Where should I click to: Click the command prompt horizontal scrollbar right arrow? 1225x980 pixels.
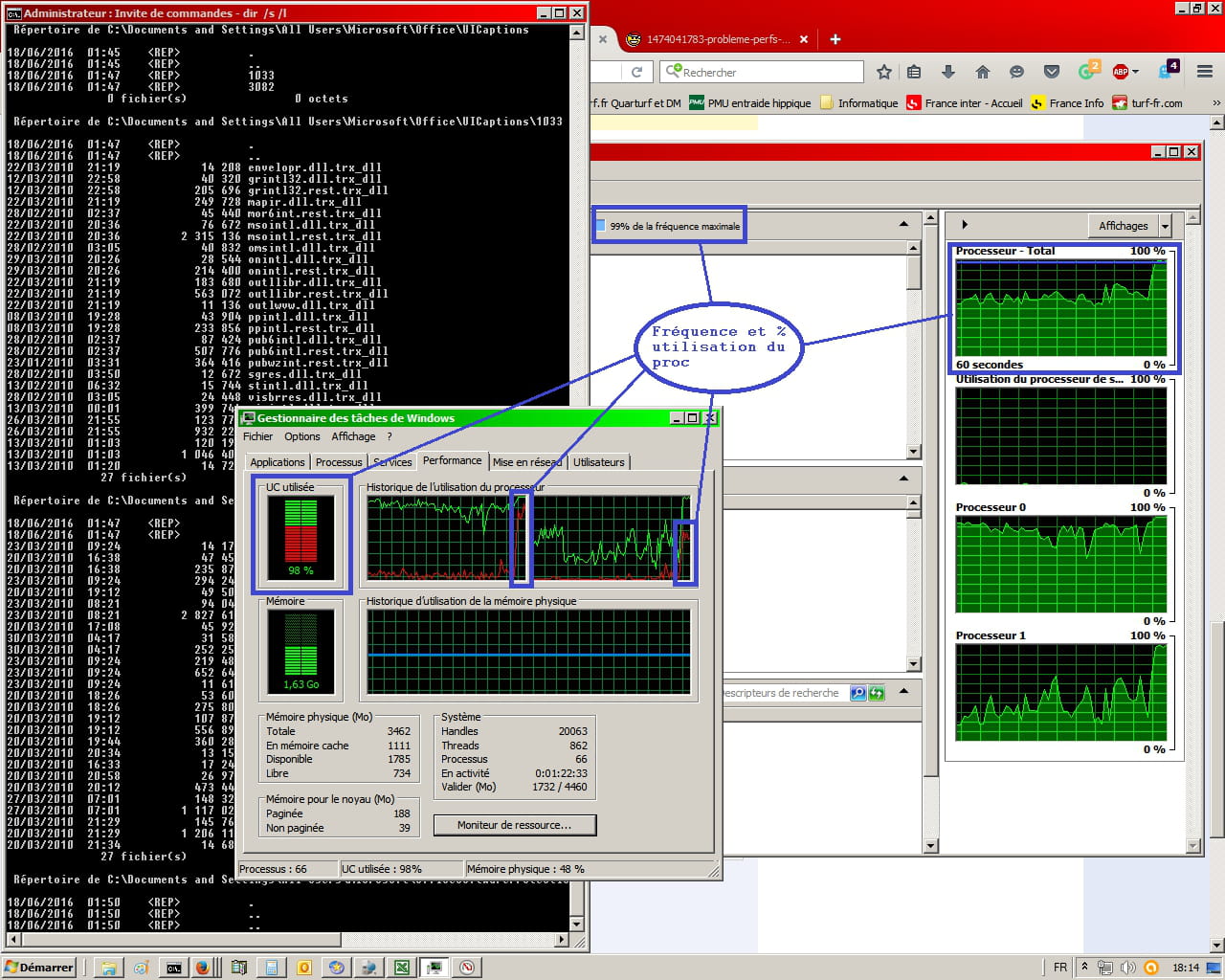pos(562,940)
